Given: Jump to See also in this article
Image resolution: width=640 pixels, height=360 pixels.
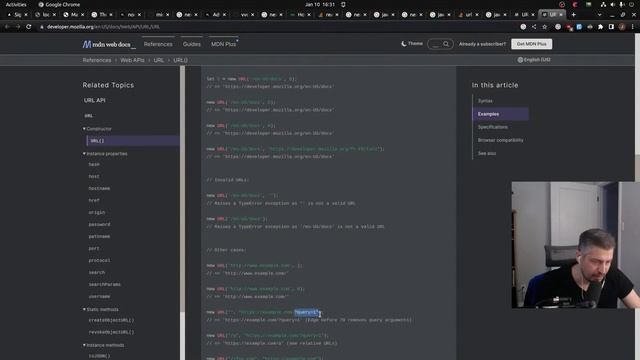Looking at the screenshot, I should [x=487, y=153].
